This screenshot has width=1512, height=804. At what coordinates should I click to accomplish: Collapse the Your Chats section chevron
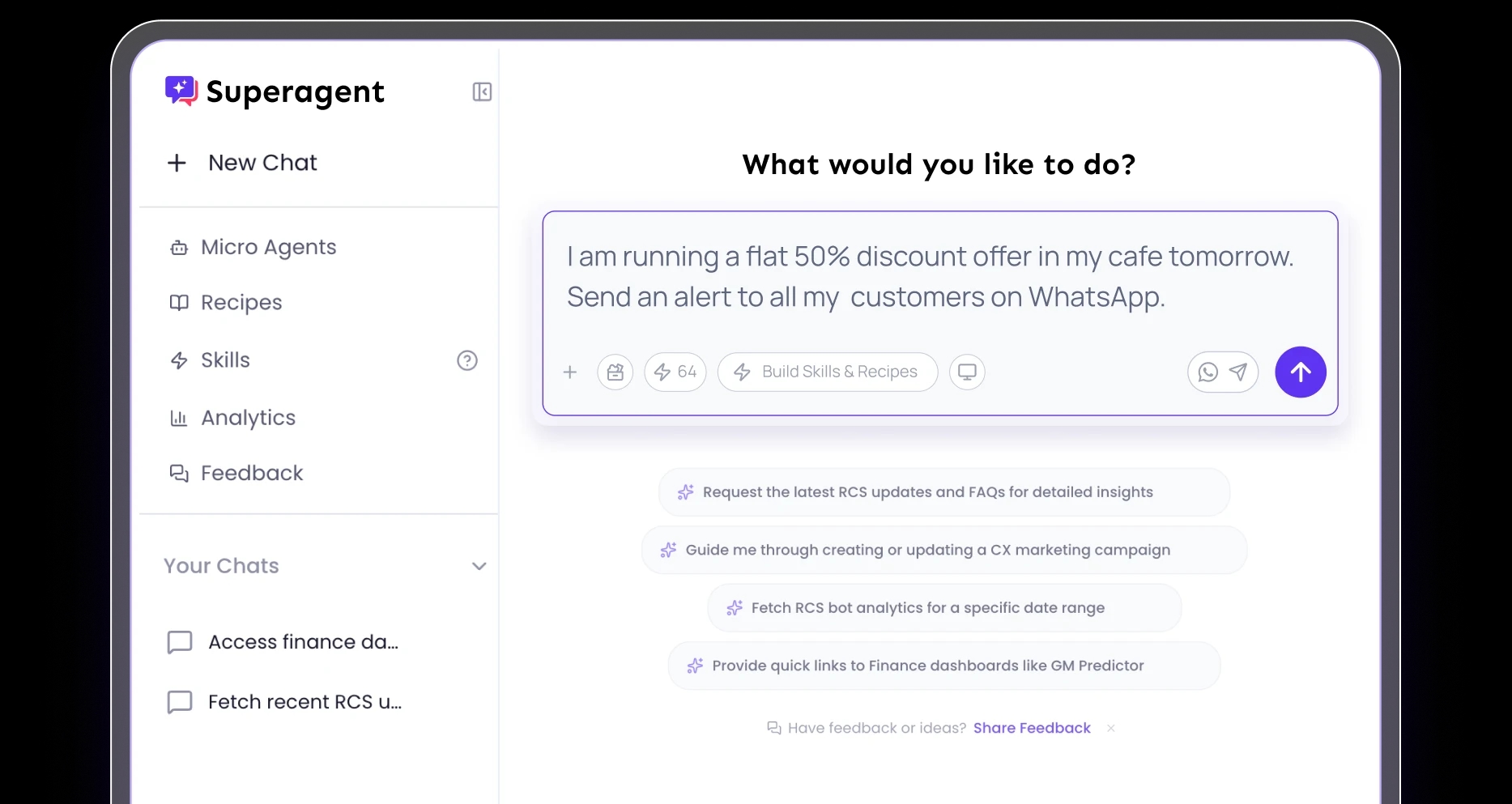479,566
